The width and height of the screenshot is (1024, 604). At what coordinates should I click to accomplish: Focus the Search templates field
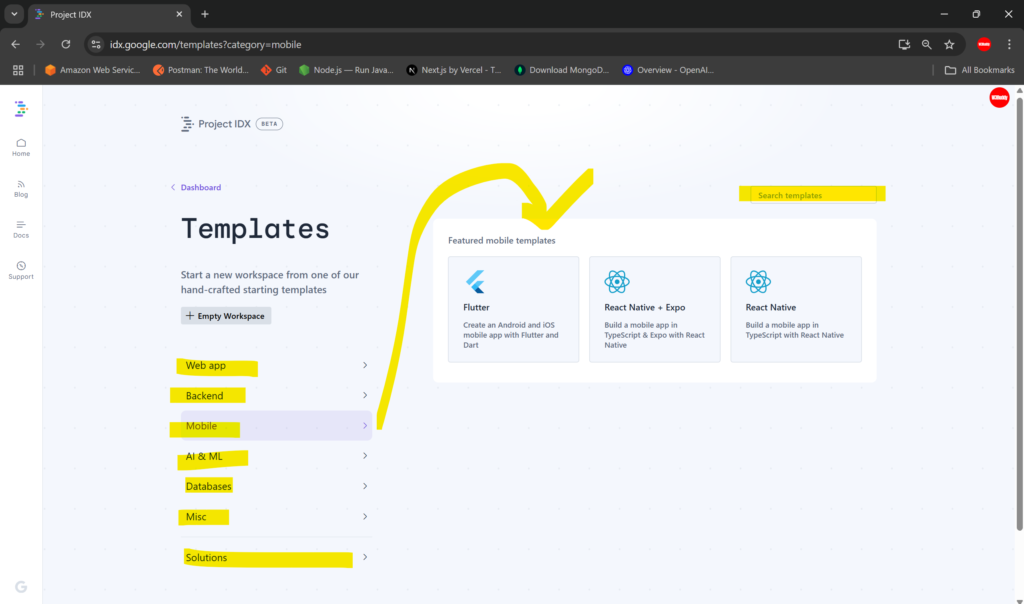(x=813, y=195)
